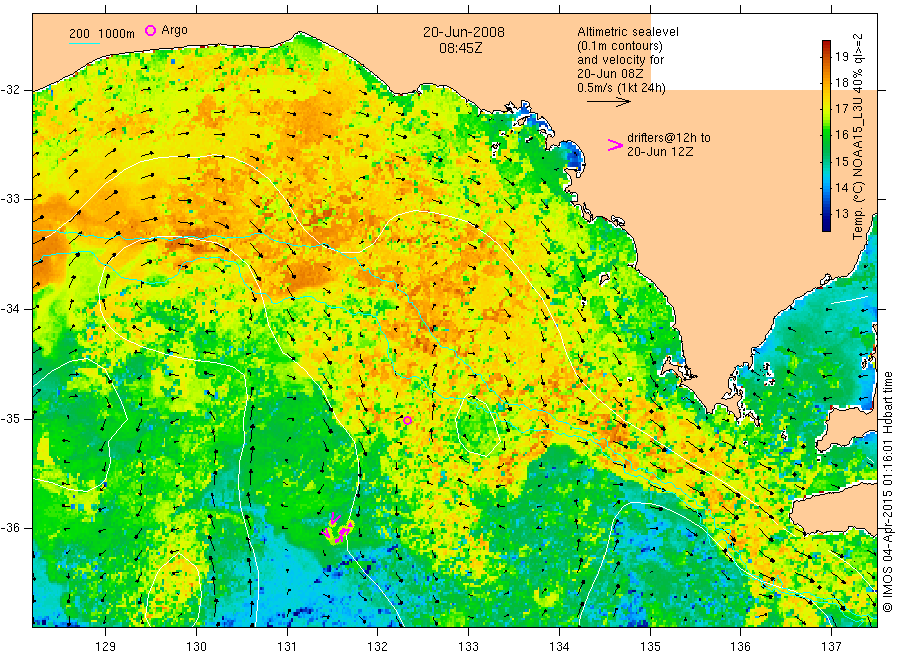Click the Argo float marker near 132.3E, 35S
This screenshot has width=900, height=660.
[407, 421]
